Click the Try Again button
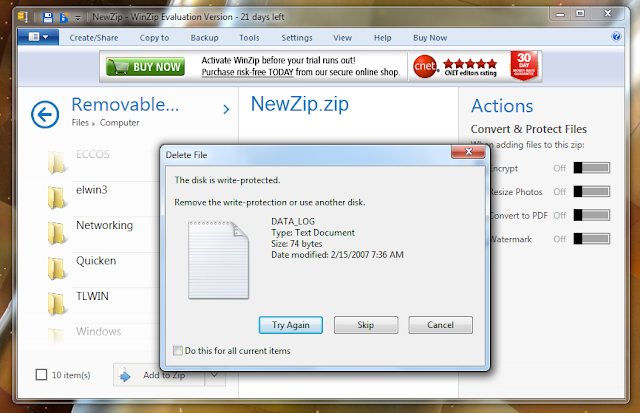This screenshot has height=413, width=640. tap(291, 325)
